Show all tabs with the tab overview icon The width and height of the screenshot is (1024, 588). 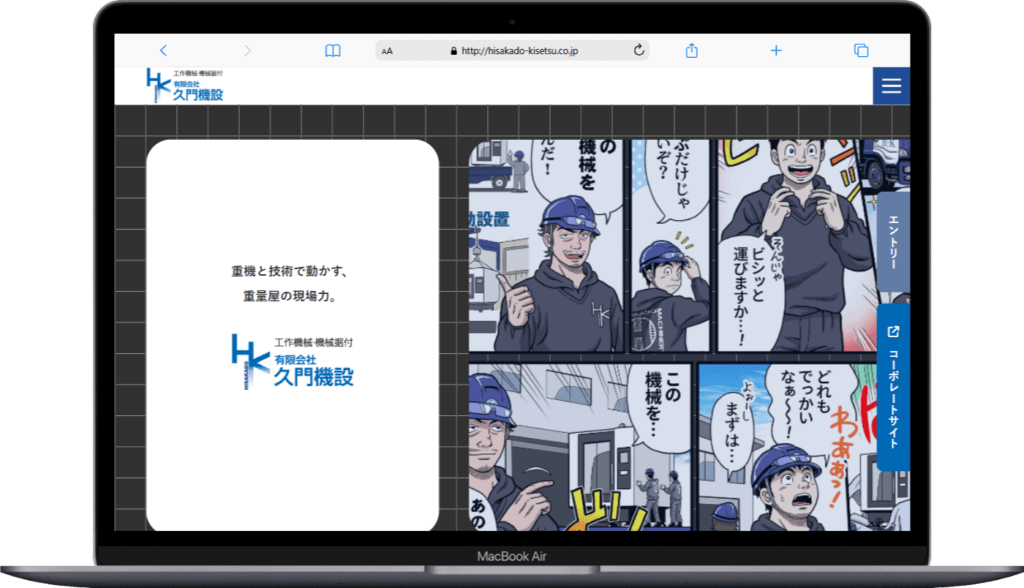pos(861,50)
